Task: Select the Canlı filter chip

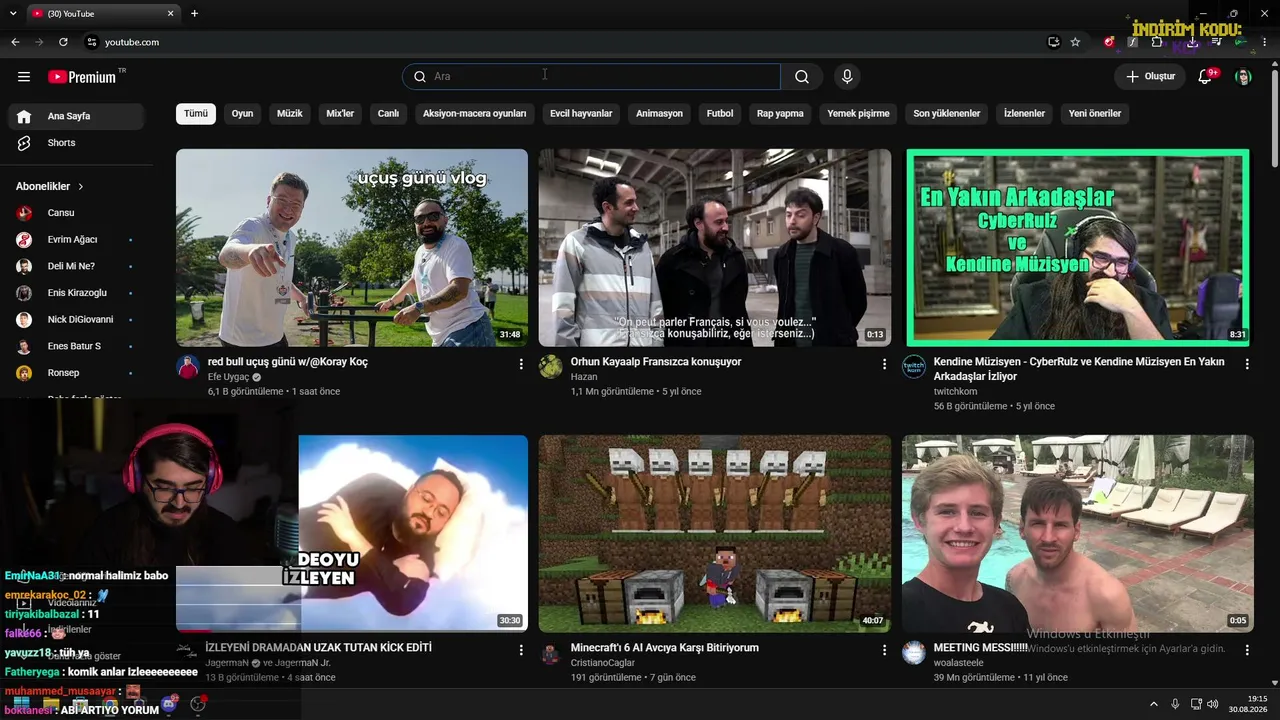Action: (388, 114)
